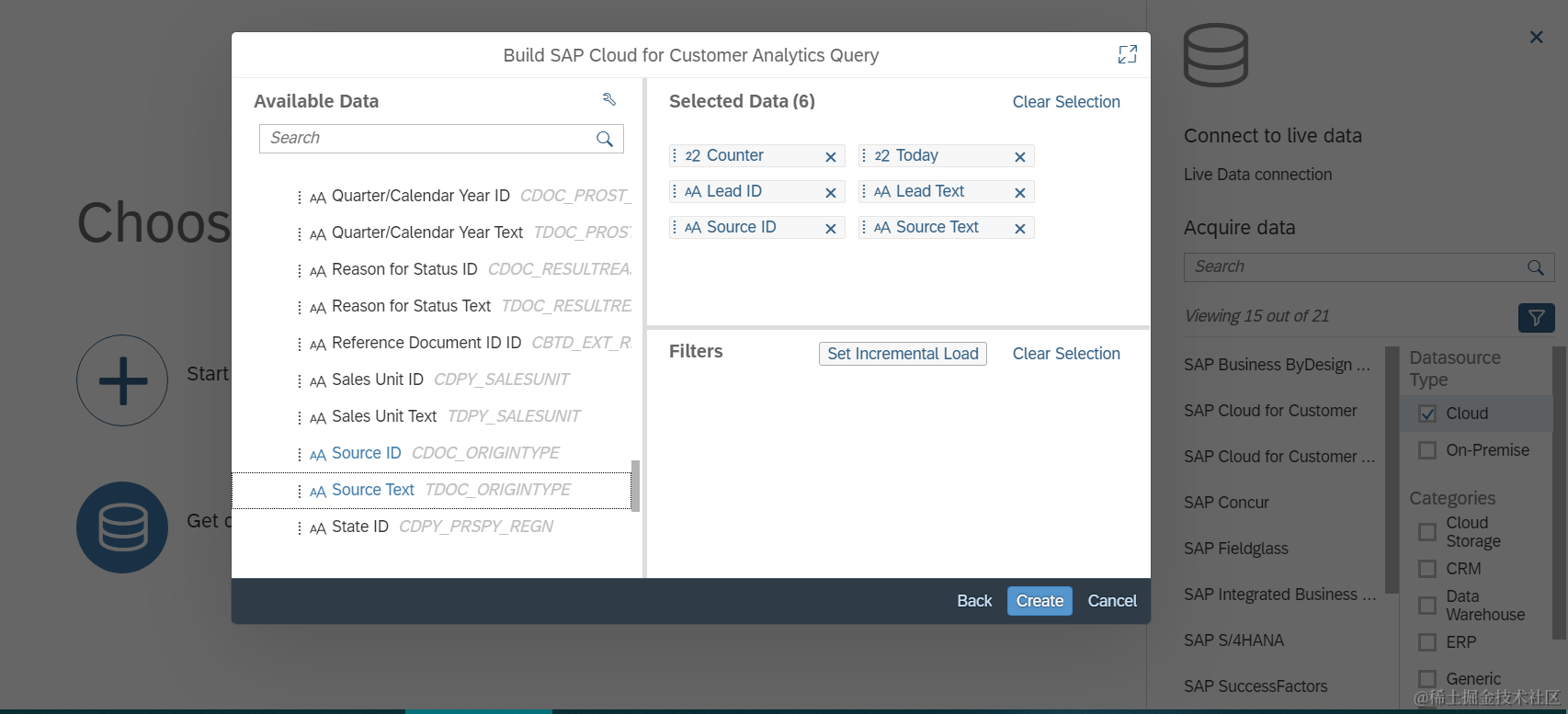
Task: Click the search magnifier in Available Data
Action: 604,139
